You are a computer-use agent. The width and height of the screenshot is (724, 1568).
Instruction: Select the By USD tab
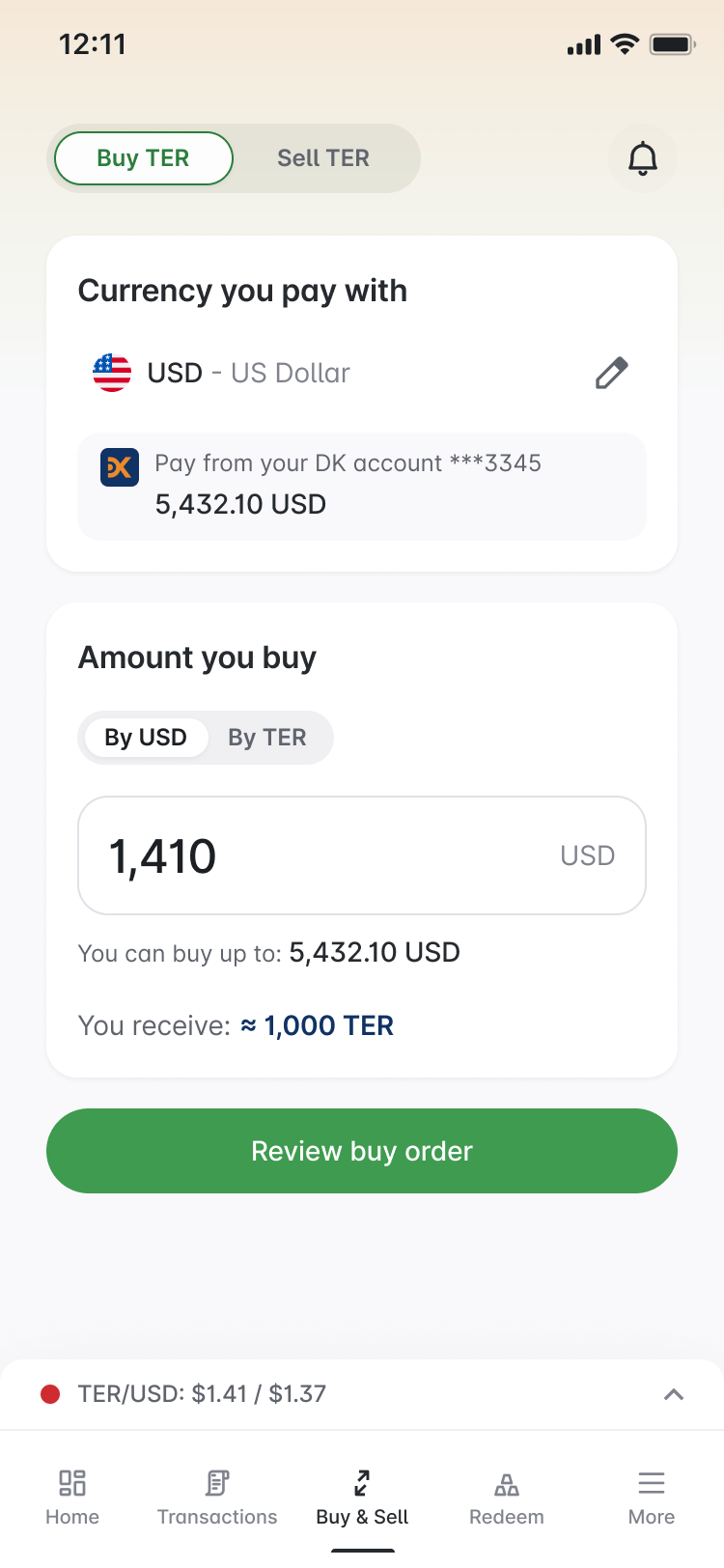[144, 737]
